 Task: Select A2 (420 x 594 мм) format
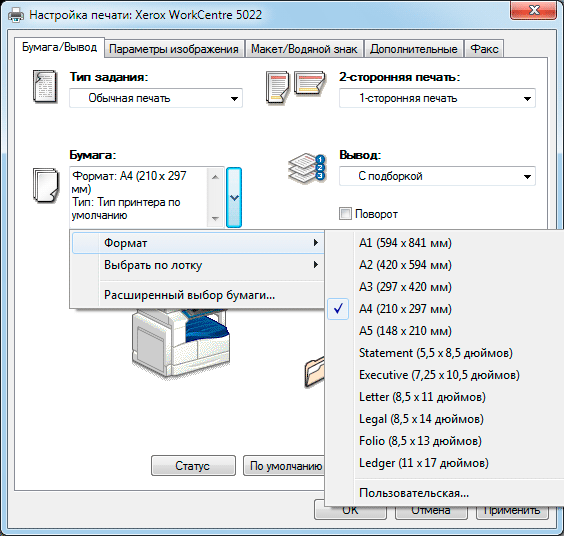(445, 265)
